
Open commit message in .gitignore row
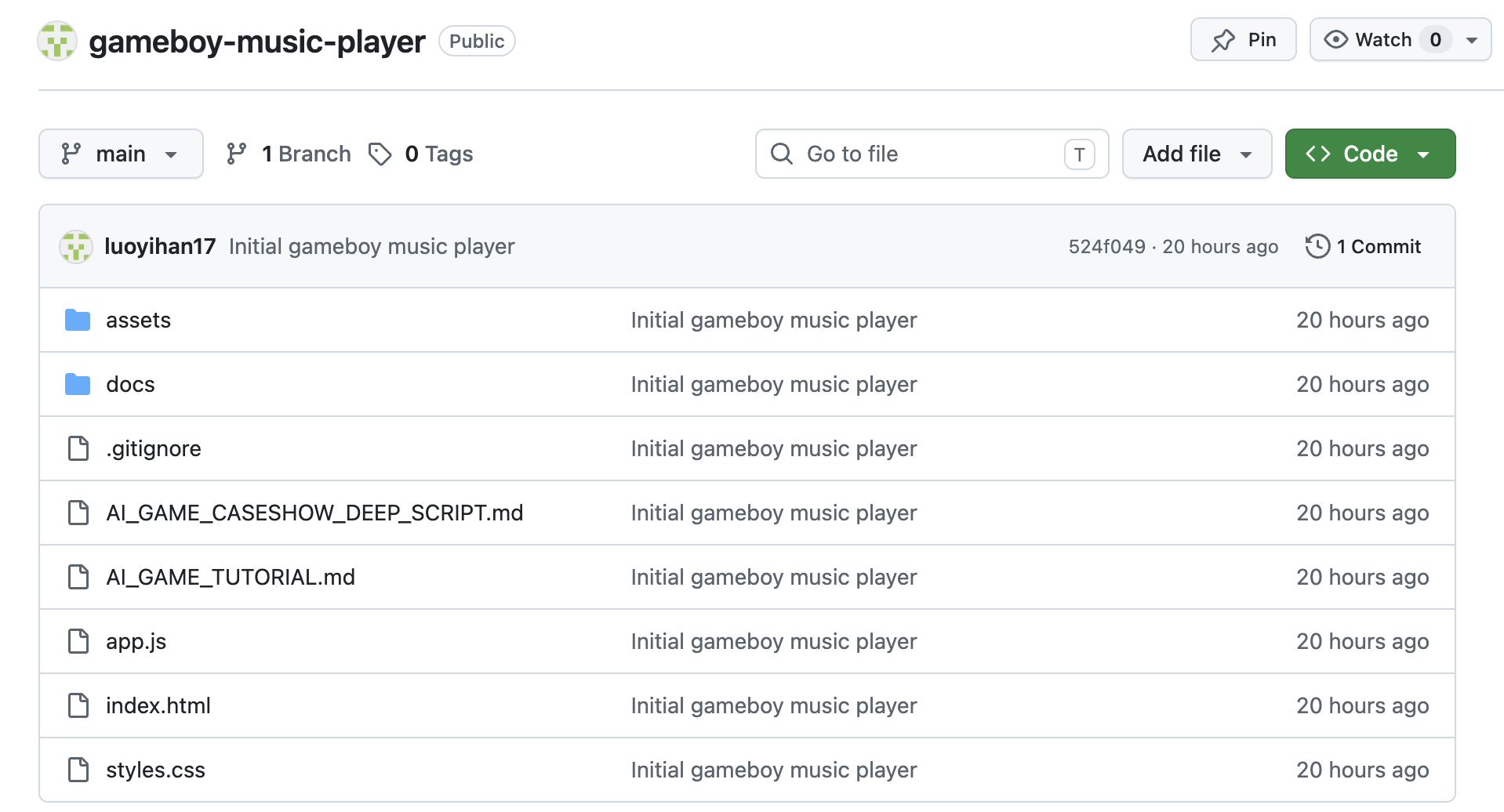774,448
